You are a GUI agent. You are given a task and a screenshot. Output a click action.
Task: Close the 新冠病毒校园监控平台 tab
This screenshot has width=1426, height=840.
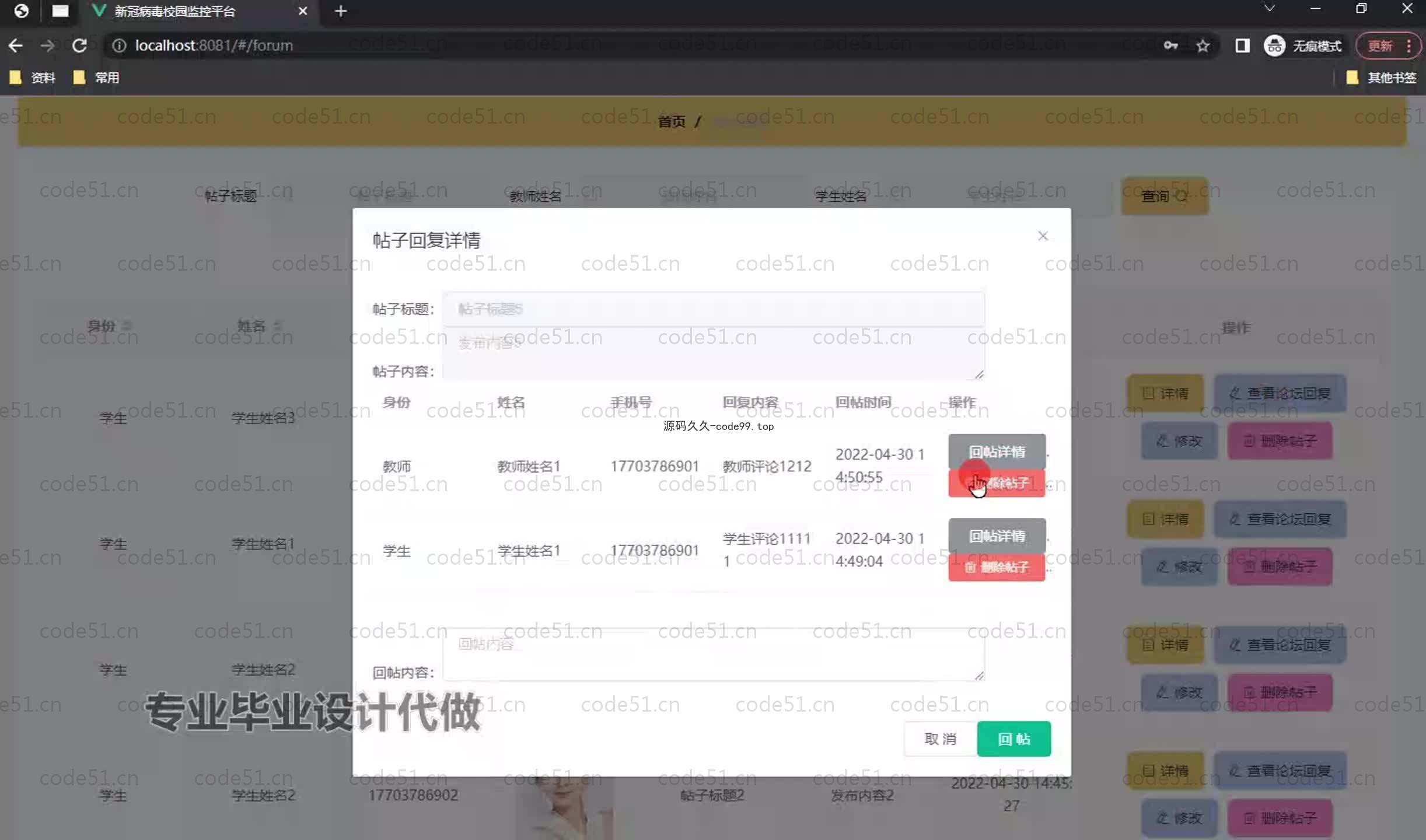[302, 11]
